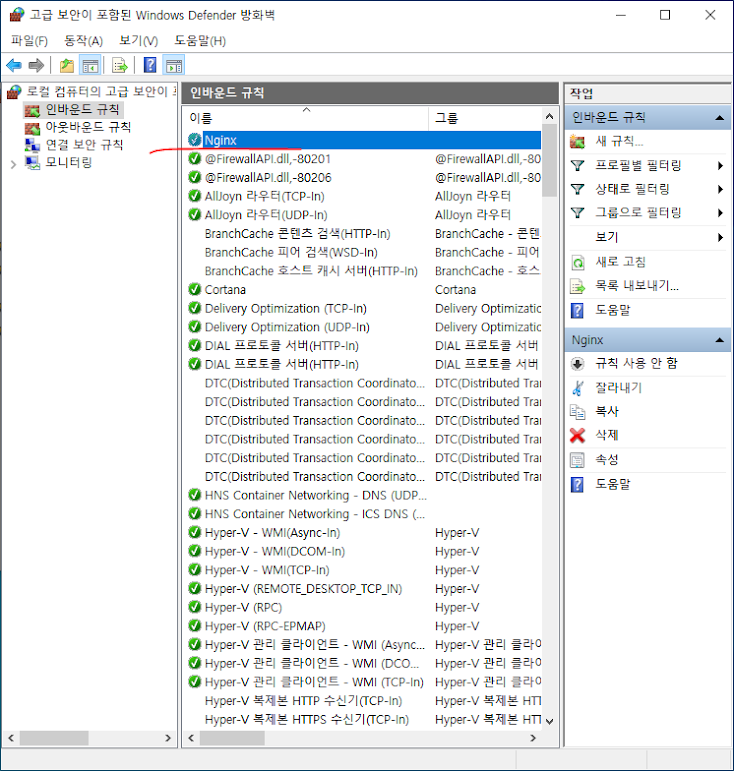The height and width of the screenshot is (771, 734).
Task: Select Delivery Optimization (UDP-In) rule
Action: (x=364, y=327)
